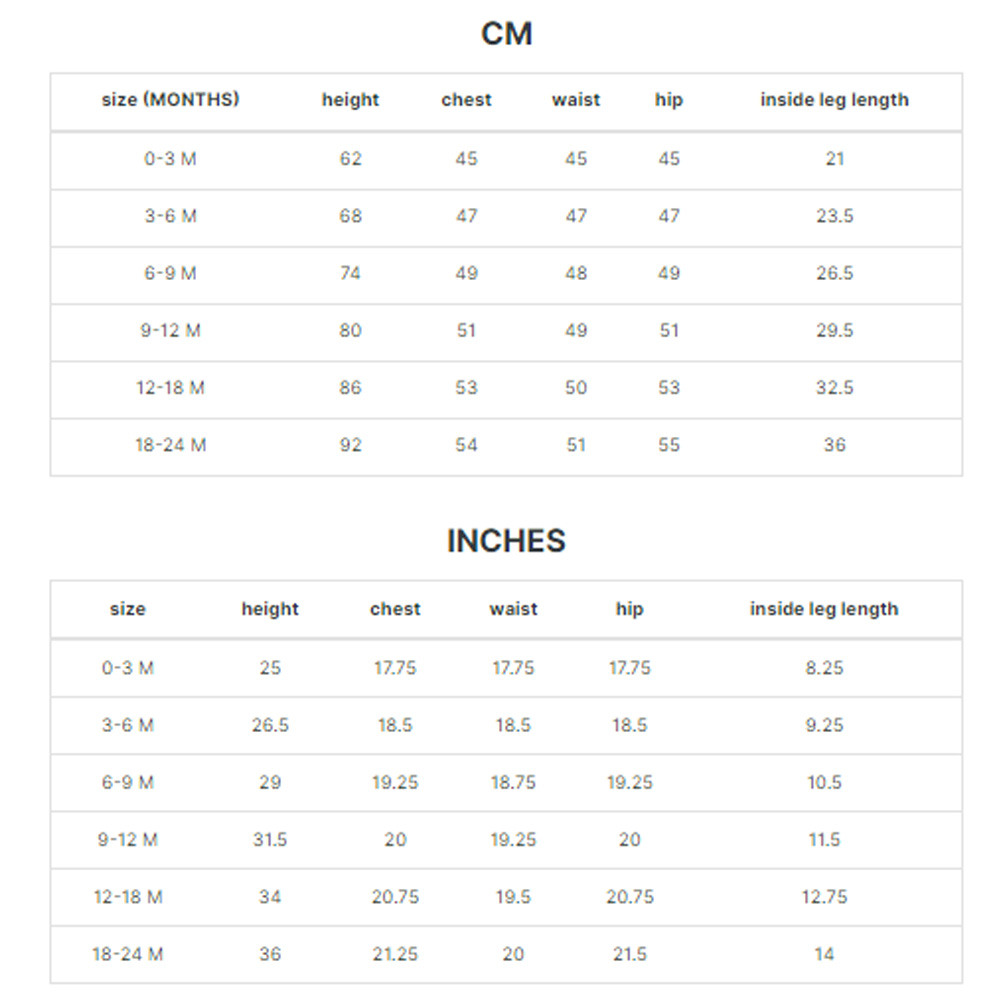Select the 6-9 M size in CM table

coord(170,273)
